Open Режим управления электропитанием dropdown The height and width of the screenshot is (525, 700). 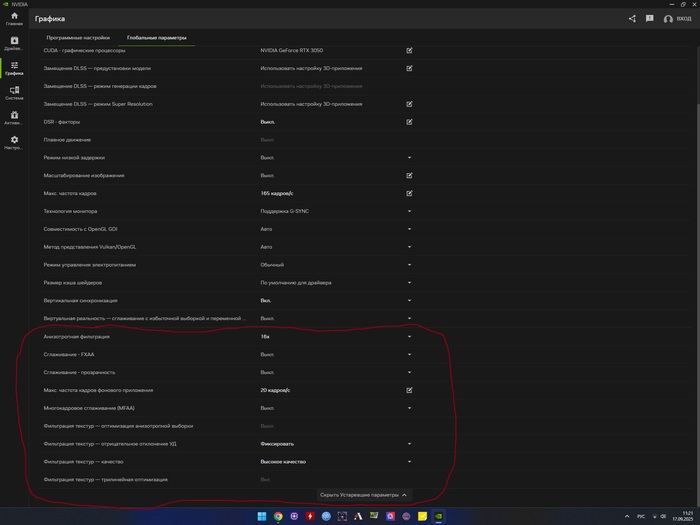pyautogui.click(x=409, y=265)
